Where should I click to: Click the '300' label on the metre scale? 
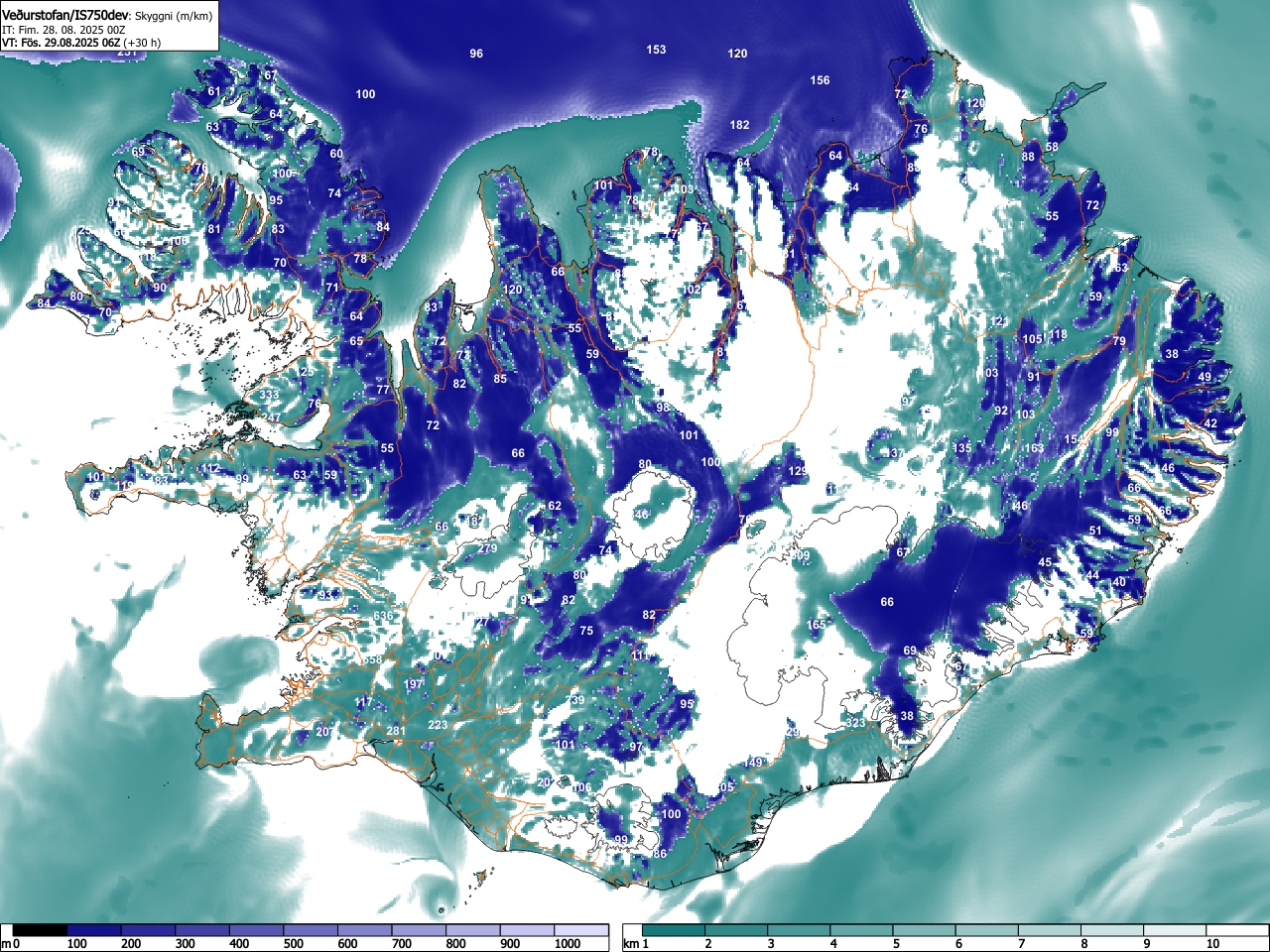186,944
